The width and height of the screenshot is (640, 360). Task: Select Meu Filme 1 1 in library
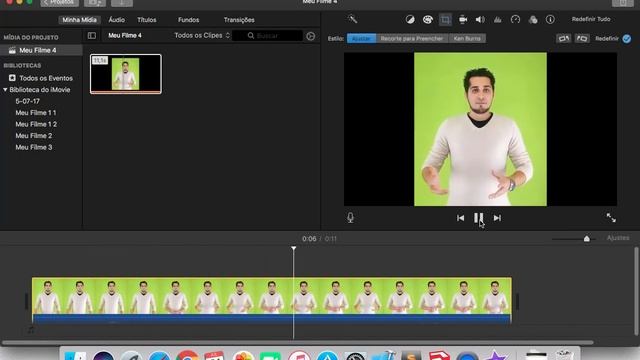pos(36,112)
